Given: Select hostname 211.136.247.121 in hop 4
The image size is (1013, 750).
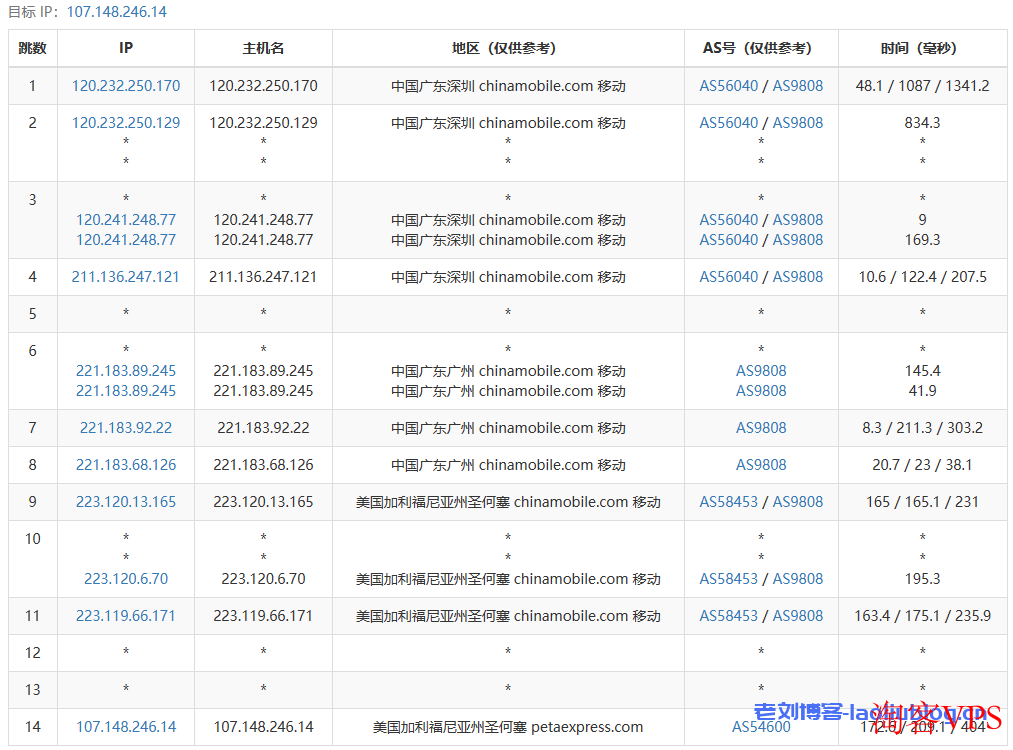Looking at the screenshot, I should pos(263,276).
